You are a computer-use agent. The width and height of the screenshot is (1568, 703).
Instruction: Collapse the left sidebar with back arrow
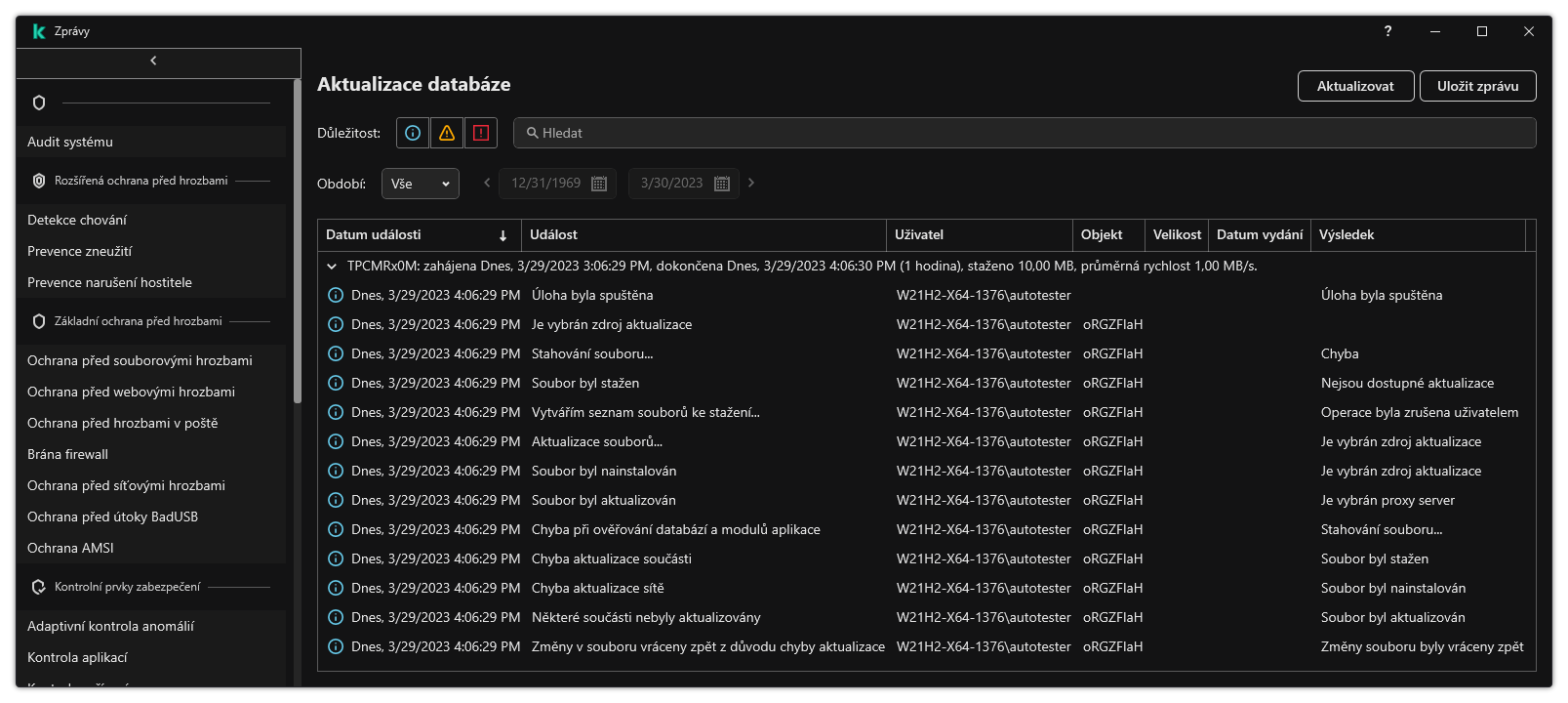[153, 61]
